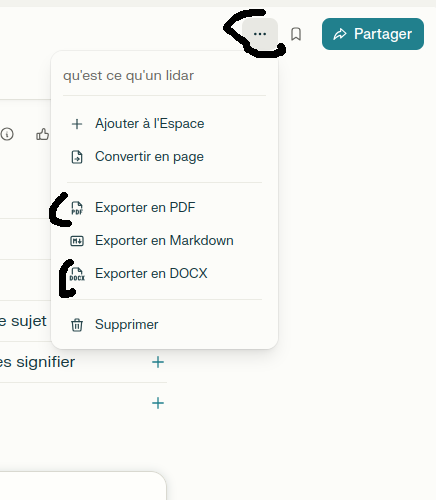Choose Convertir en page option
Screen dimensions: 436x500
click(164, 157)
